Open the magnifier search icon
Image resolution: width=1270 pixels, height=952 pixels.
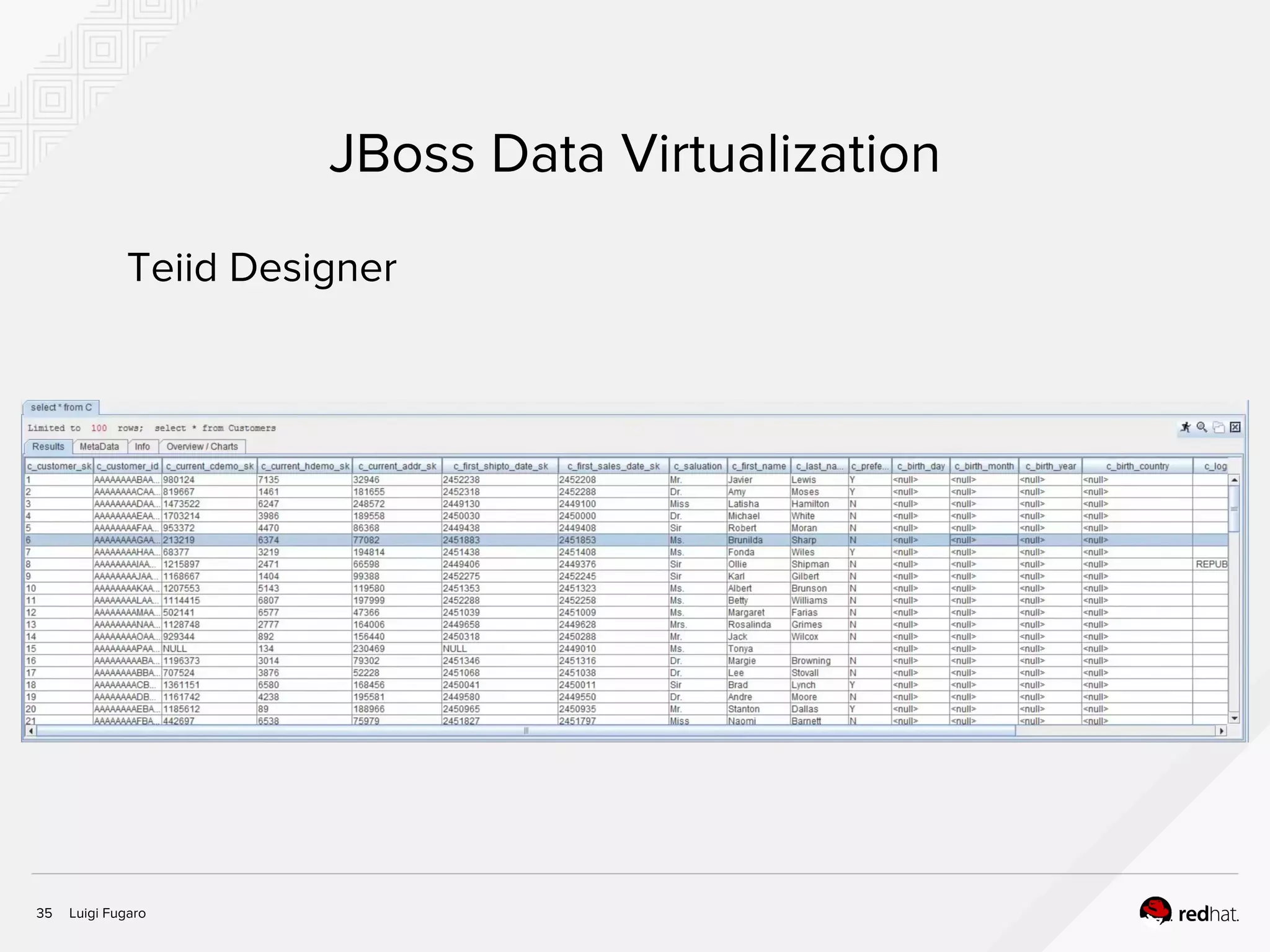(x=1202, y=427)
